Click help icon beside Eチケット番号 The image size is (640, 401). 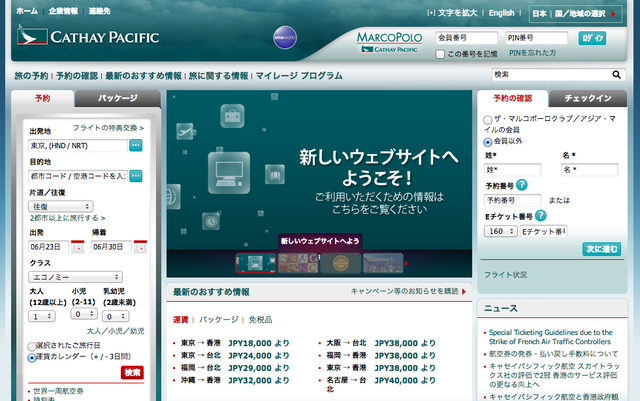[x=540, y=216]
